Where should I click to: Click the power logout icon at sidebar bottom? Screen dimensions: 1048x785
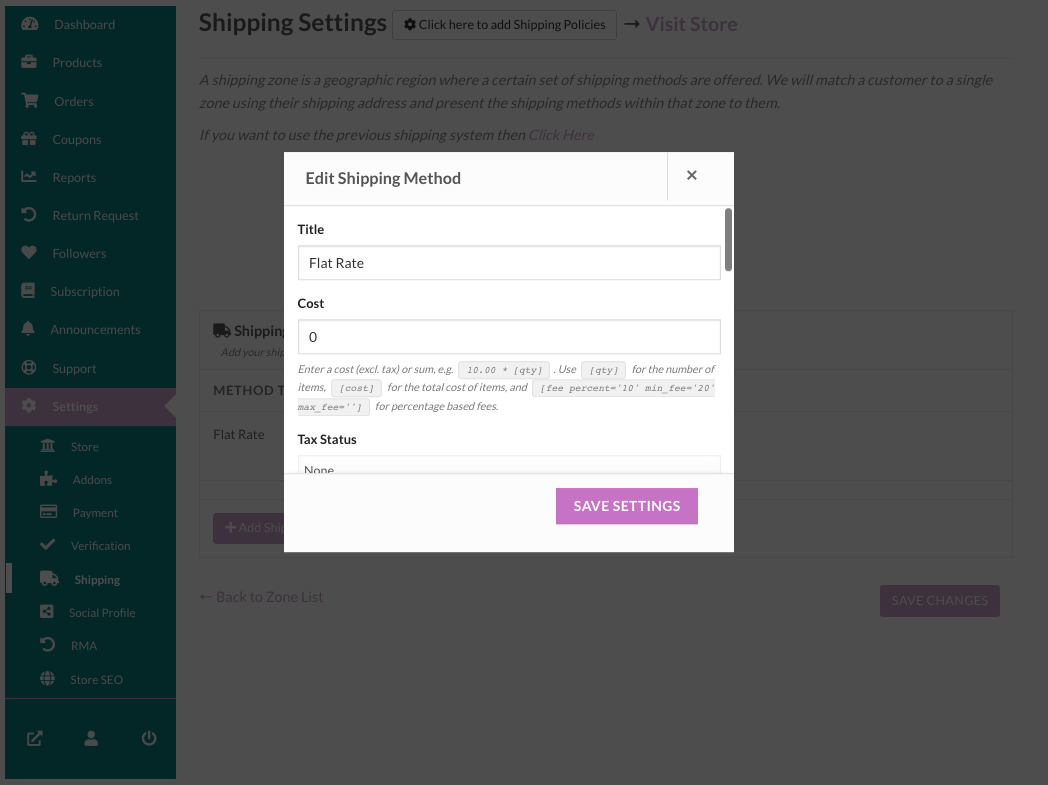click(149, 738)
